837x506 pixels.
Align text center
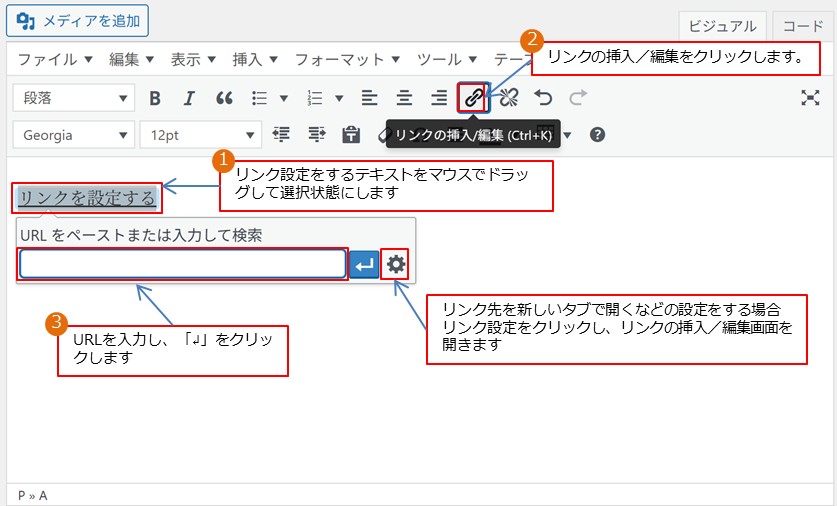(x=404, y=98)
